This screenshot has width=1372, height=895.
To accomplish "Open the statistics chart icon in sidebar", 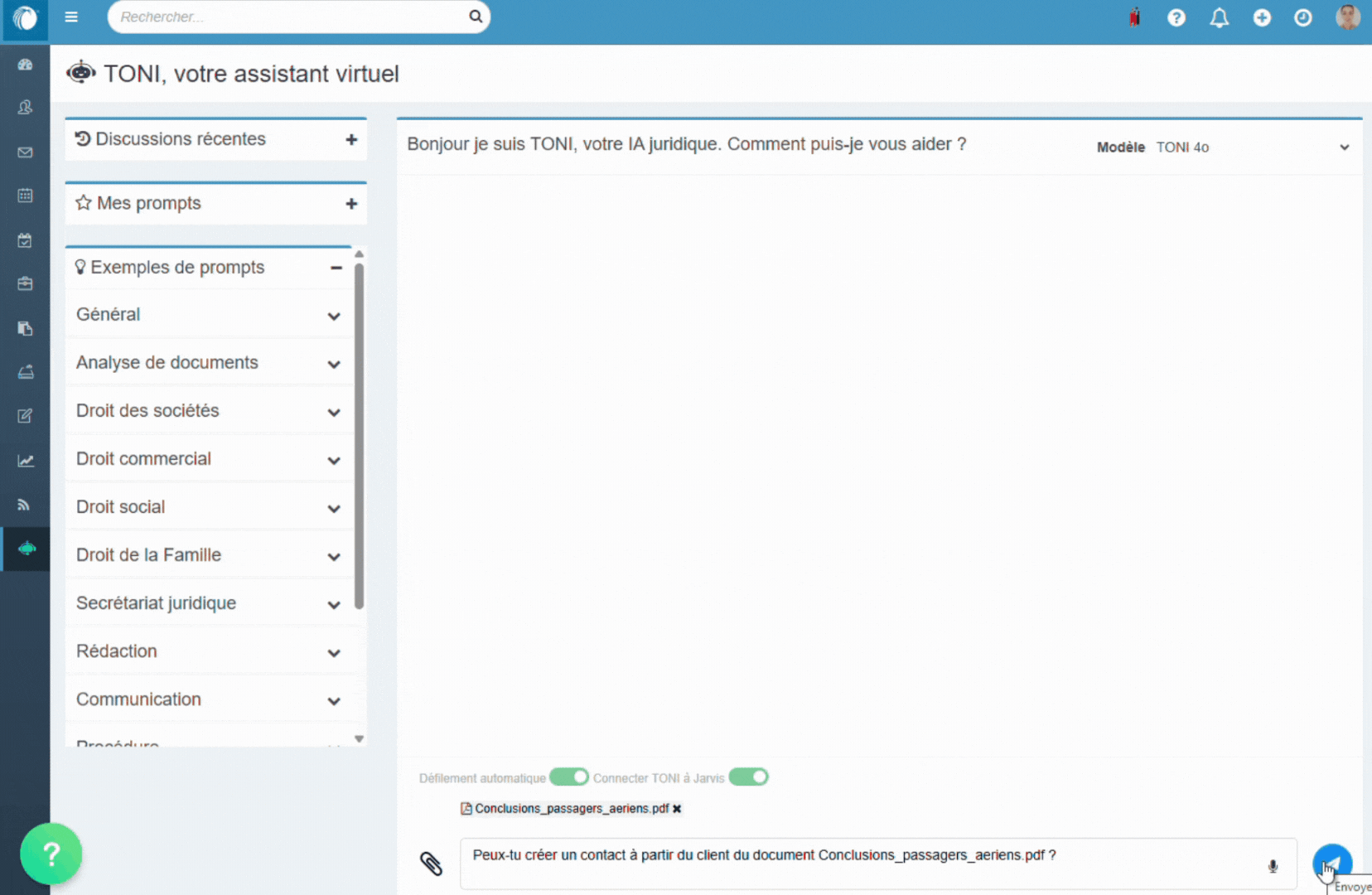I will click(25, 461).
